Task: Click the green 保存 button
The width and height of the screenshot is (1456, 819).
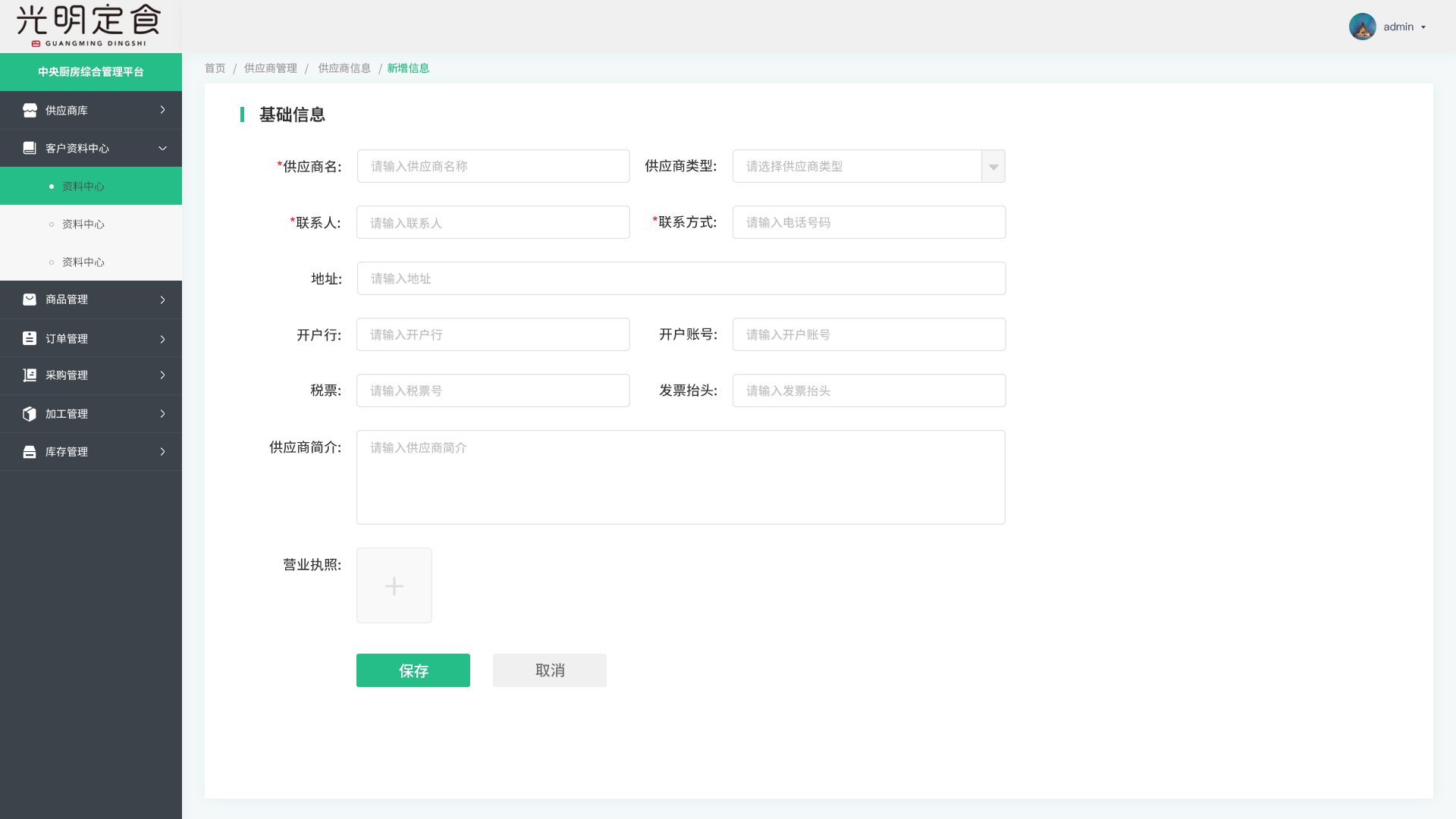Action: [x=413, y=670]
